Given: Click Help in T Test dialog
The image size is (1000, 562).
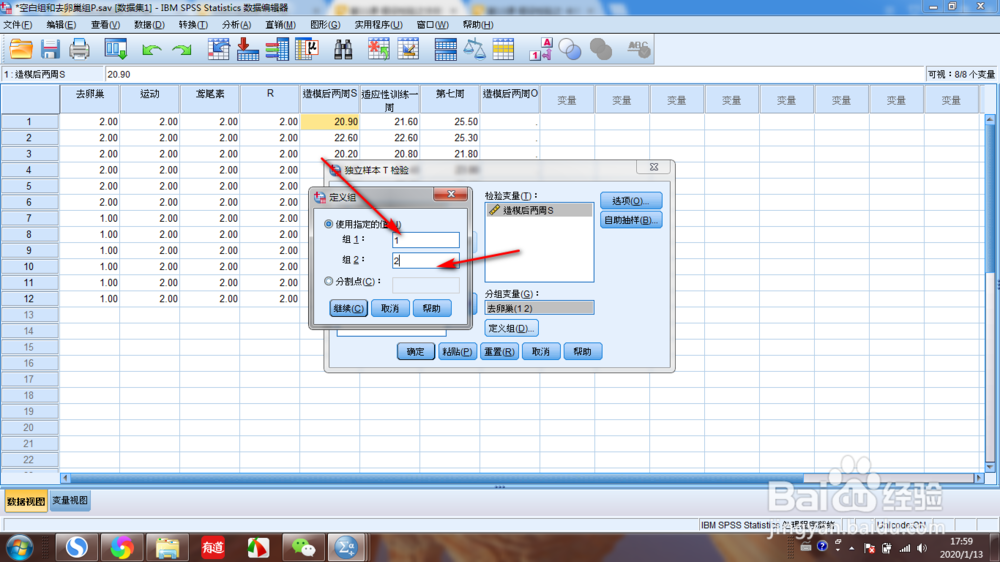Looking at the screenshot, I should pos(582,351).
